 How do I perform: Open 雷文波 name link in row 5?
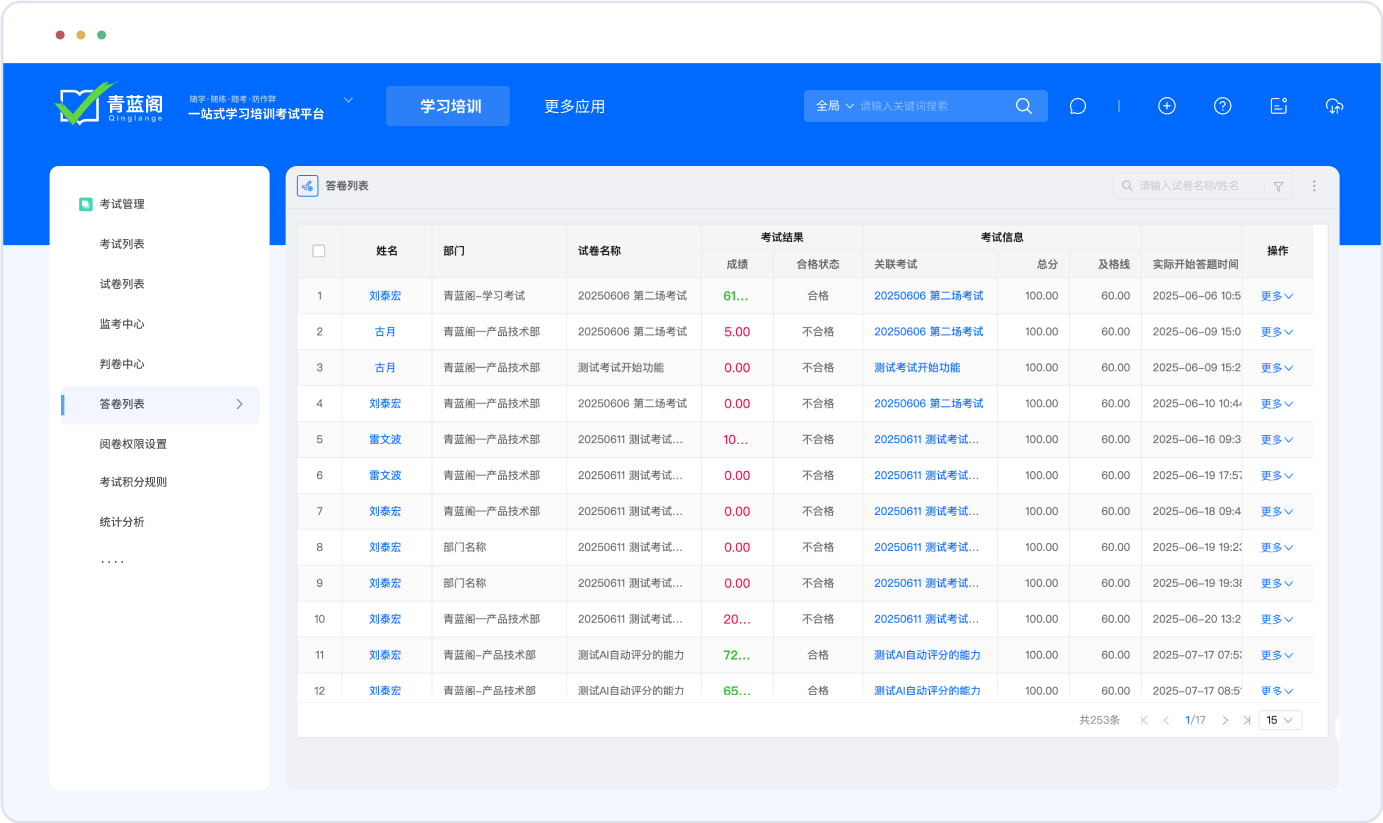click(385, 440)
